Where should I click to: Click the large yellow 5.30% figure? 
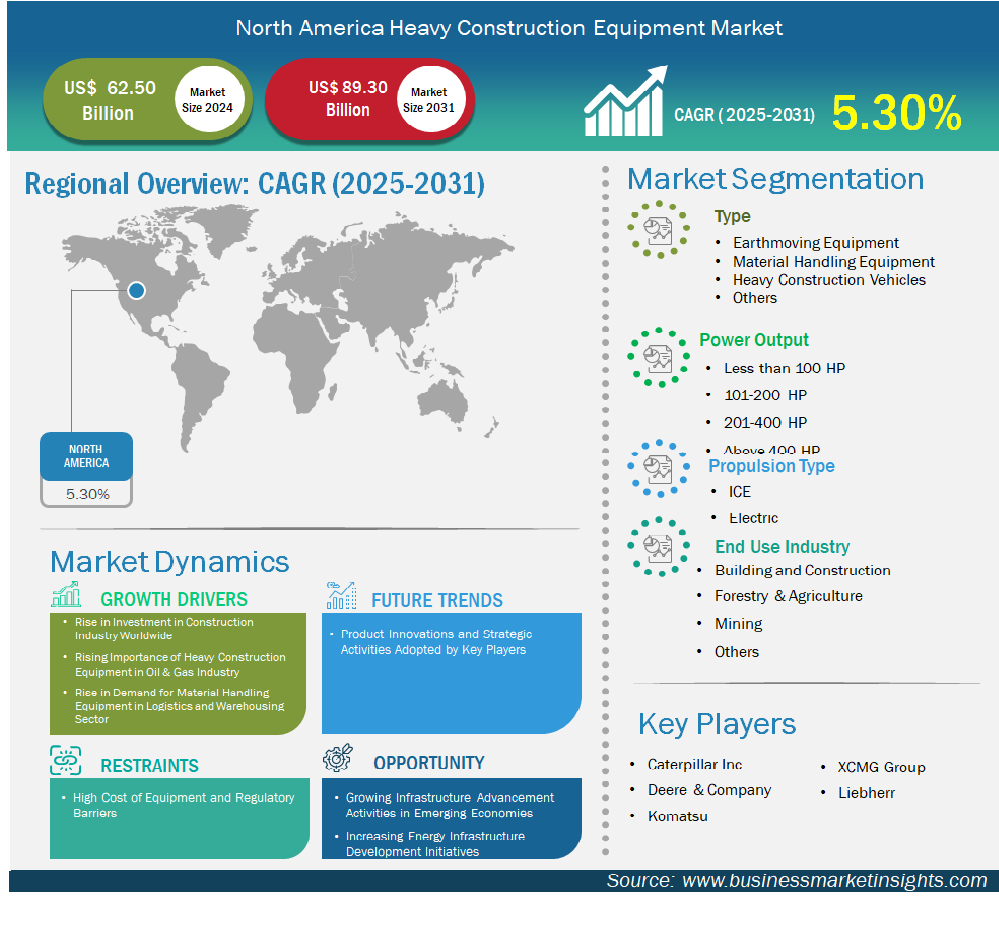[x=896, y=112]
